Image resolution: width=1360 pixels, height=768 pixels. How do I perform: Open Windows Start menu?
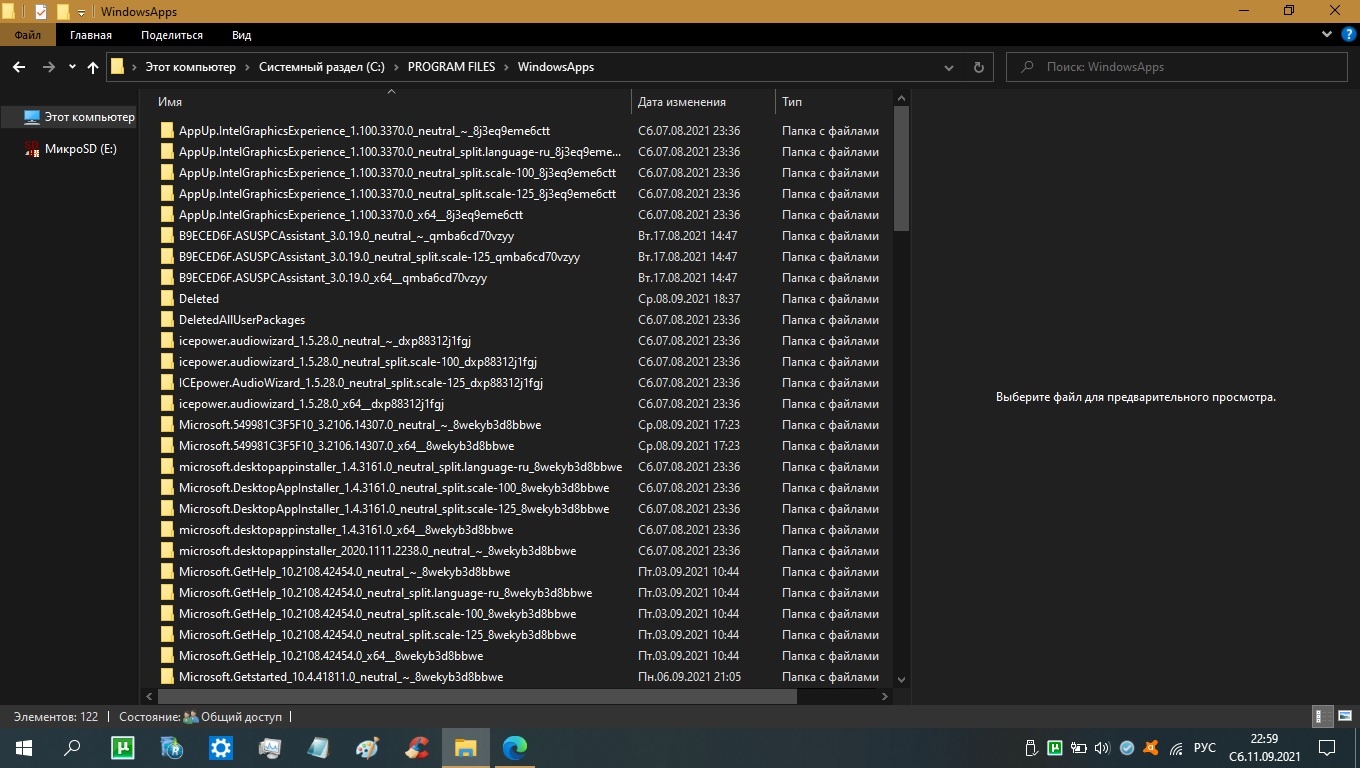pyautogui.click(x=23, y=747)
